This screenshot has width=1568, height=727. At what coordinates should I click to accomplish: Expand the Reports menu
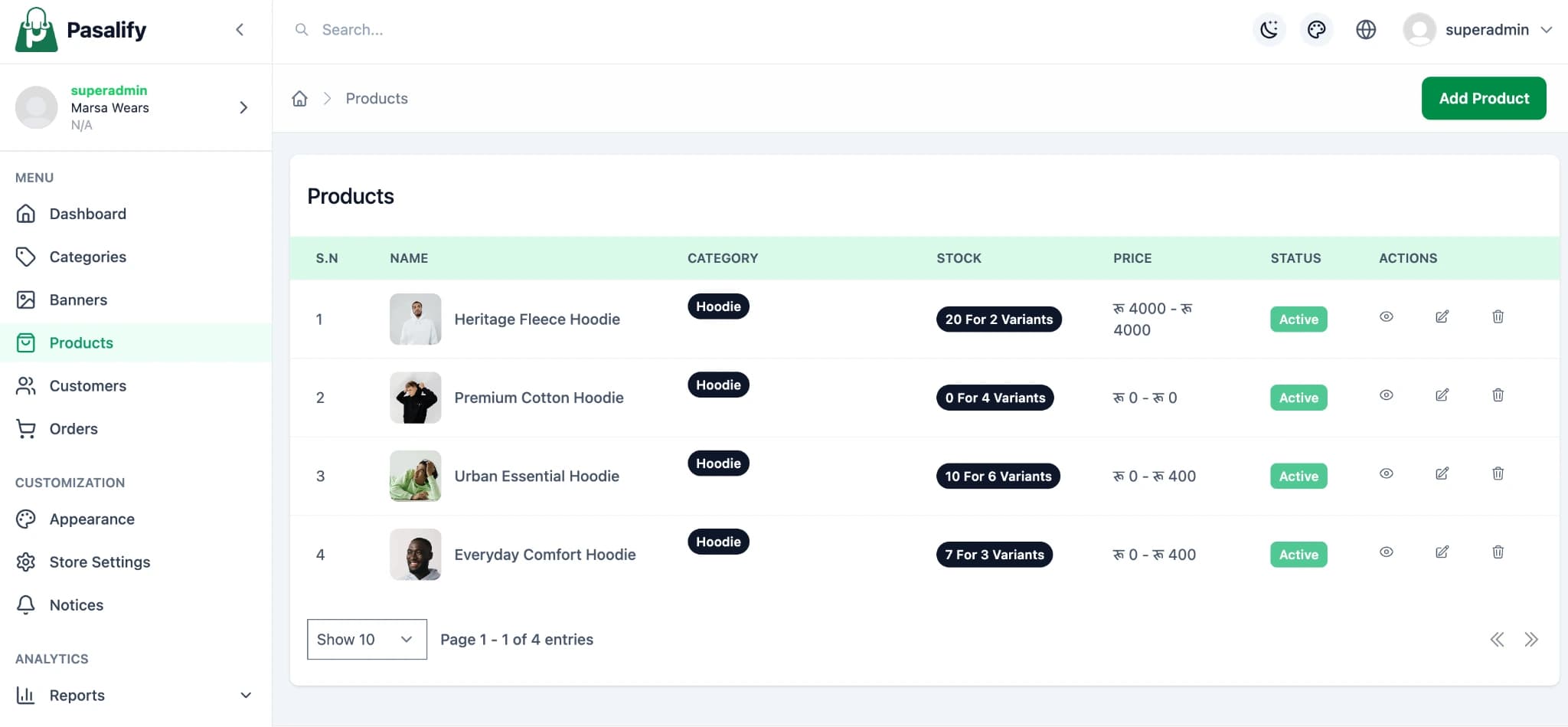click(x=136, y=695)
